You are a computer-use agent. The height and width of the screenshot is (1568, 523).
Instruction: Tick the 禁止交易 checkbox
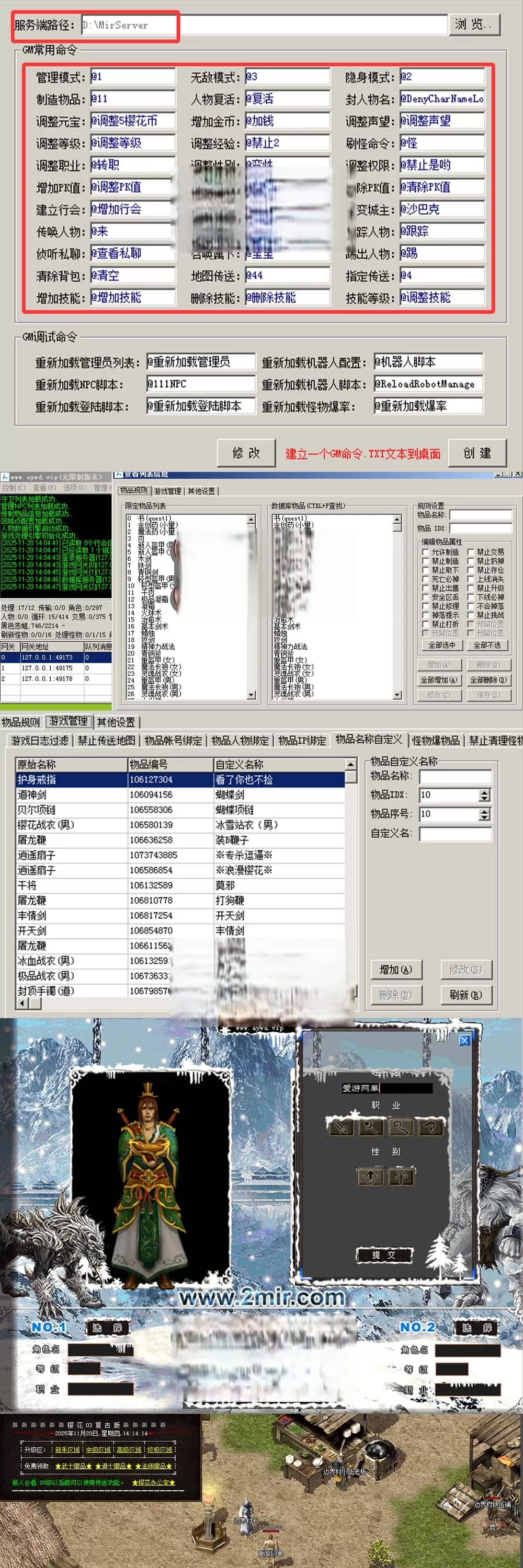(x=471, y=552)
